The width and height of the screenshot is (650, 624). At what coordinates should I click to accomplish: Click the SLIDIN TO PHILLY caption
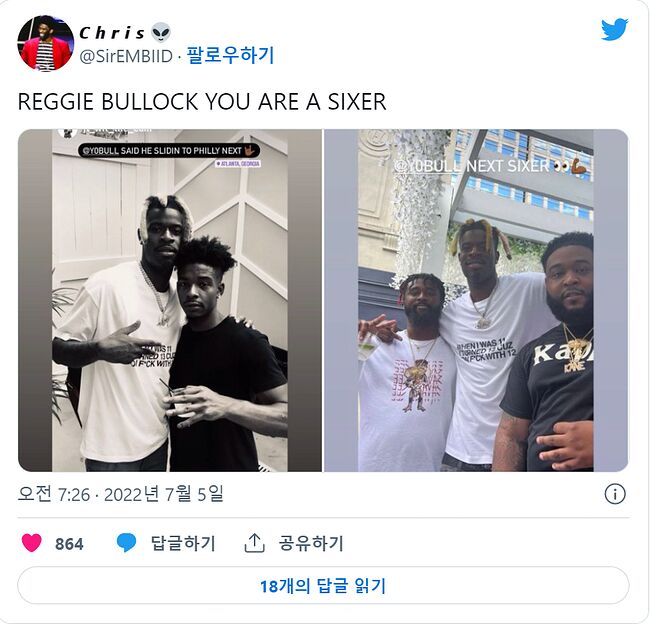(x=169, y=151)
